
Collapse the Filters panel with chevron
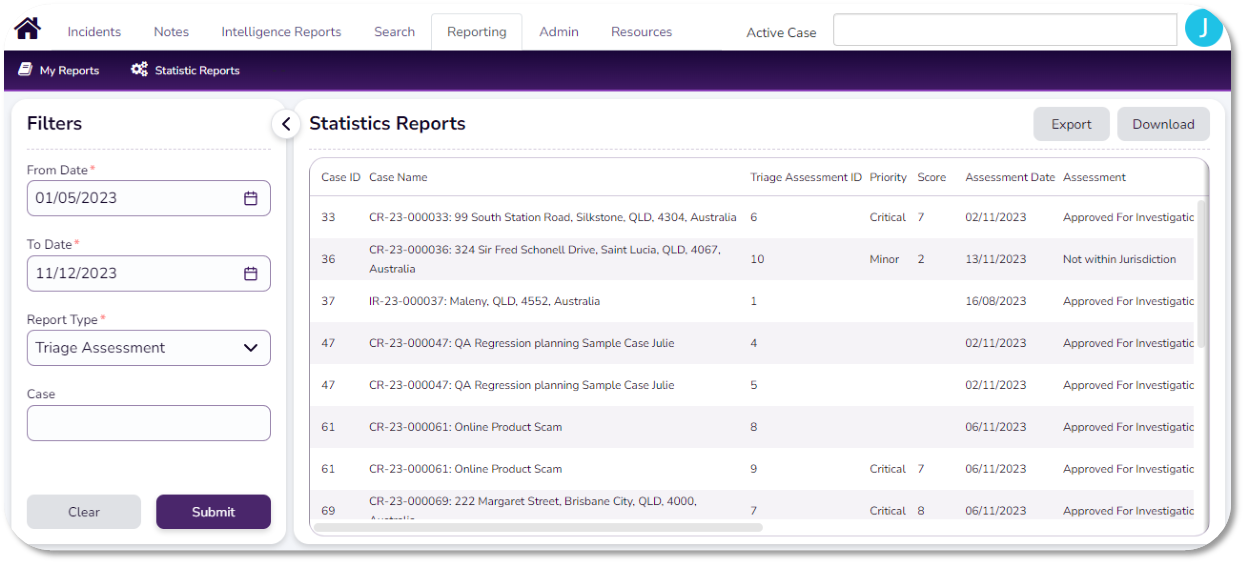coord(286,124)
